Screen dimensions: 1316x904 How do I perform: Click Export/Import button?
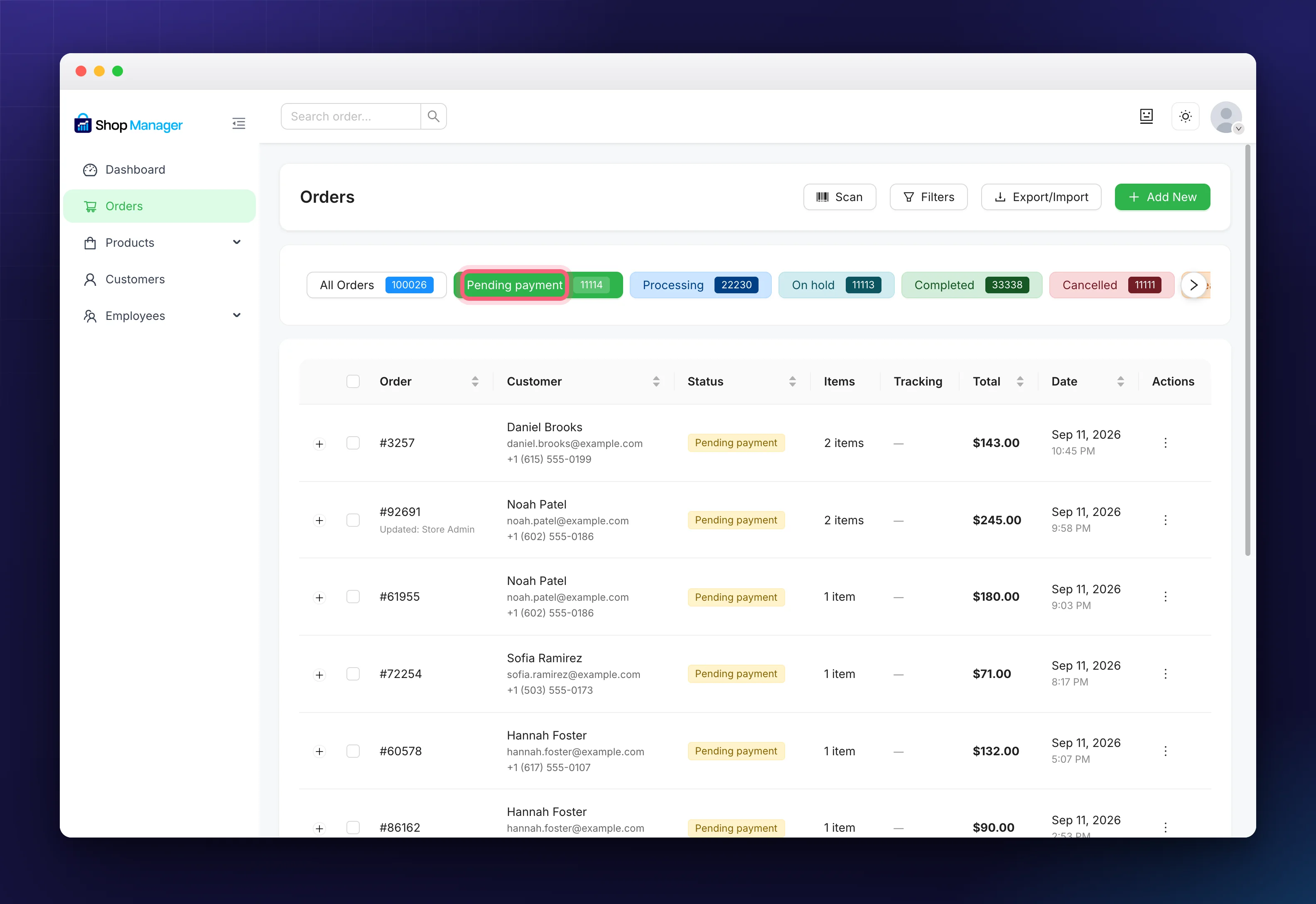click(1041, 197)
